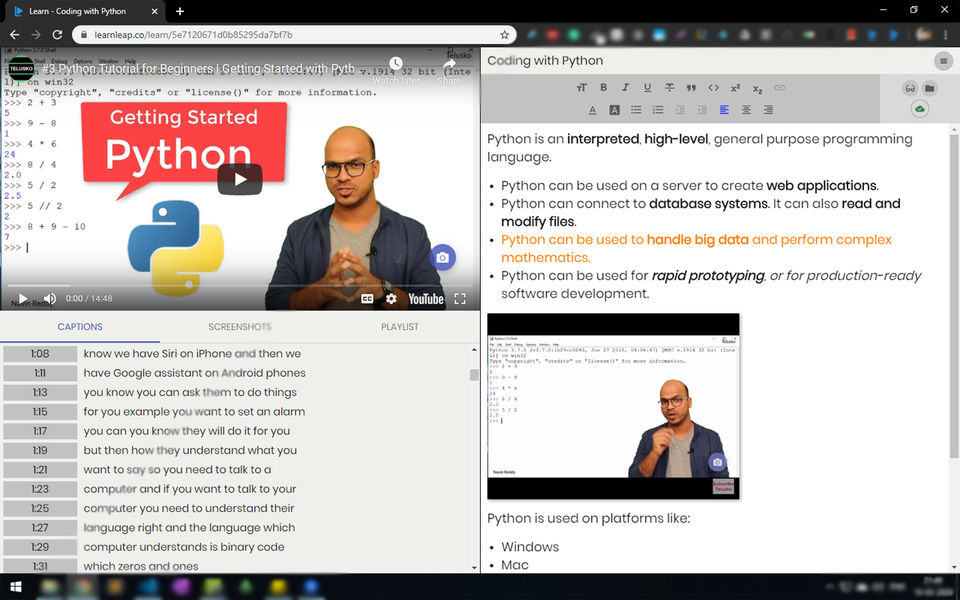
Task: Click the orange 'handle big data' note line
Action: pos(696,249)
